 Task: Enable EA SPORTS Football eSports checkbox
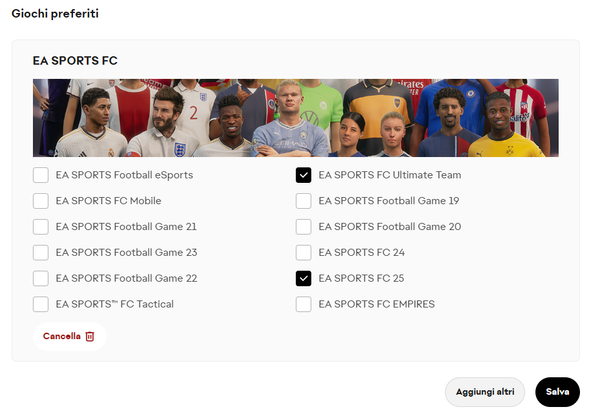pyautogui.click(x=41, y=175)
